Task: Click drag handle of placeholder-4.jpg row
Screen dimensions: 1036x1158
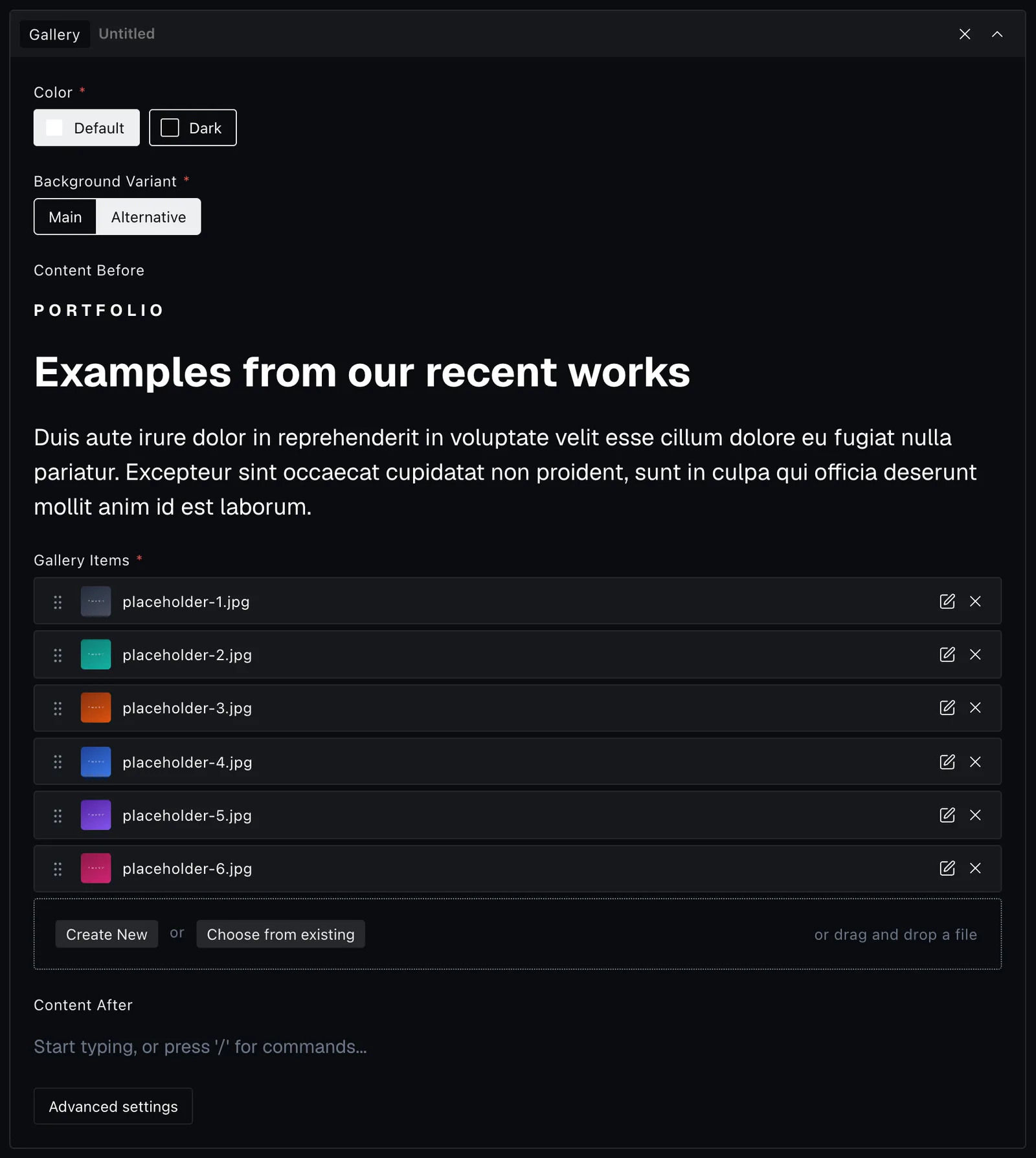Action: point(58,762)
